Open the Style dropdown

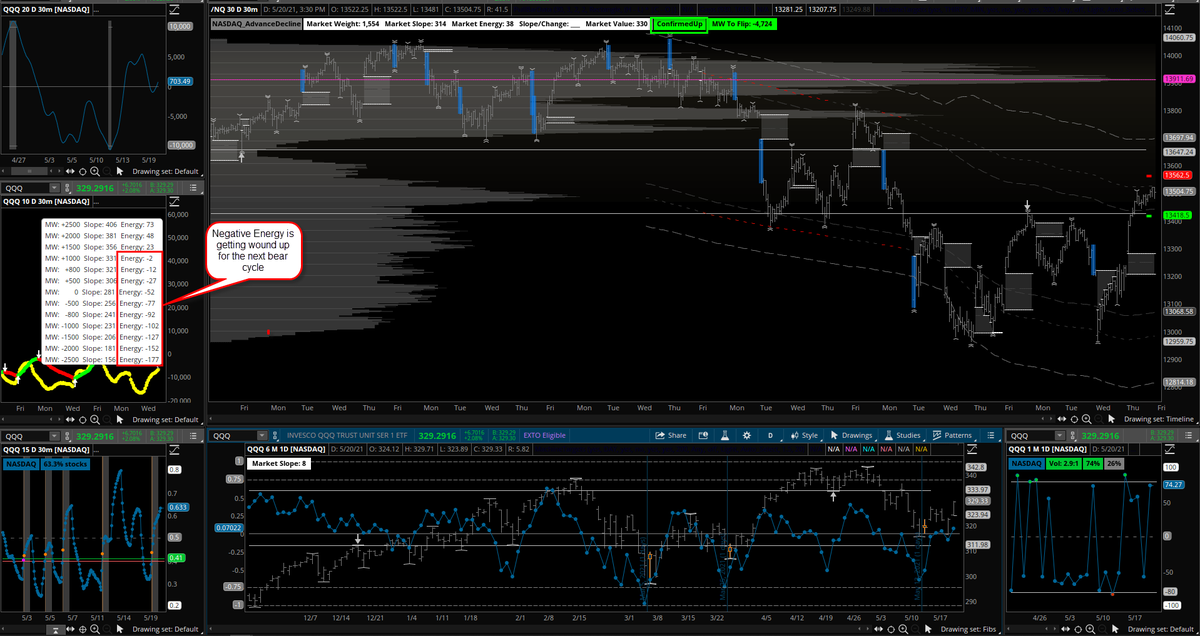tap(808, 435)
